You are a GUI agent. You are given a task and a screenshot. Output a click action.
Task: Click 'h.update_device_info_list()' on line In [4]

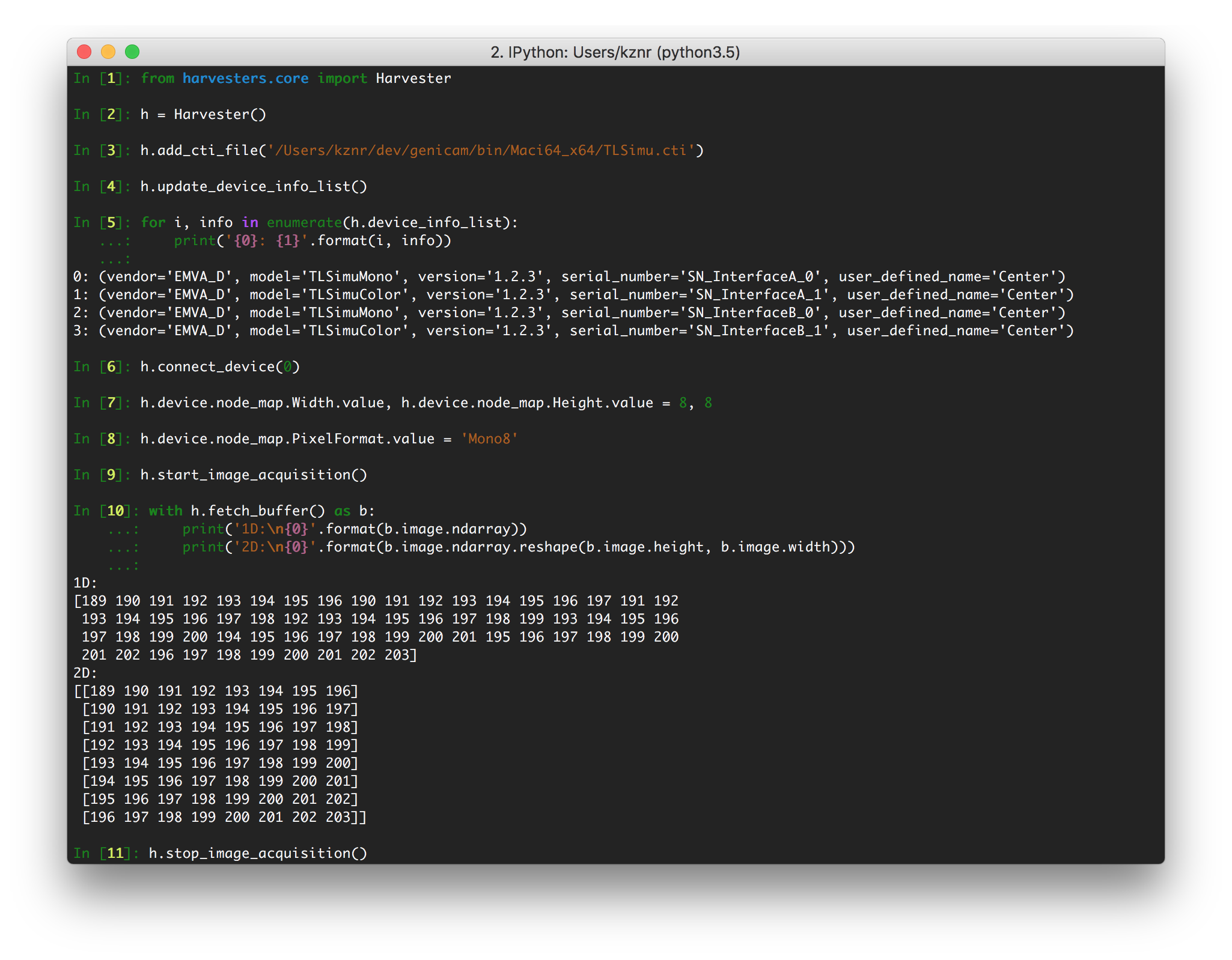254,186
